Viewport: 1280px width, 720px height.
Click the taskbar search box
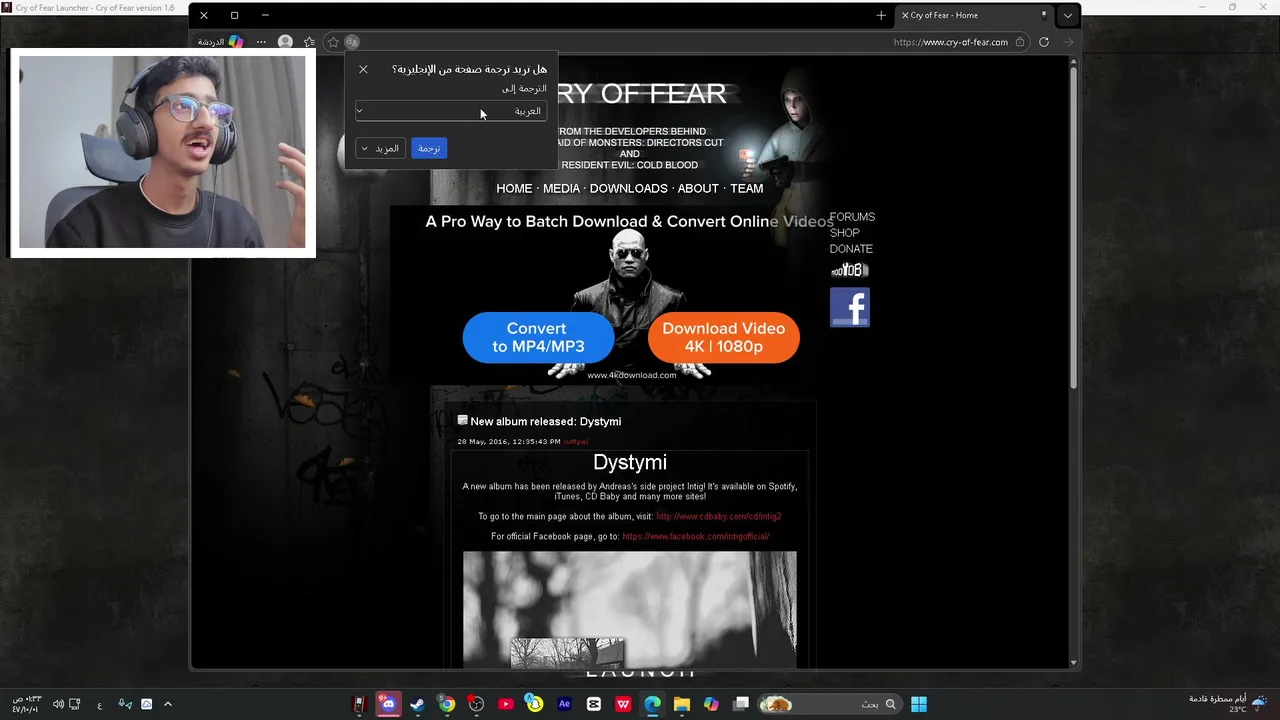pos(829,704)
